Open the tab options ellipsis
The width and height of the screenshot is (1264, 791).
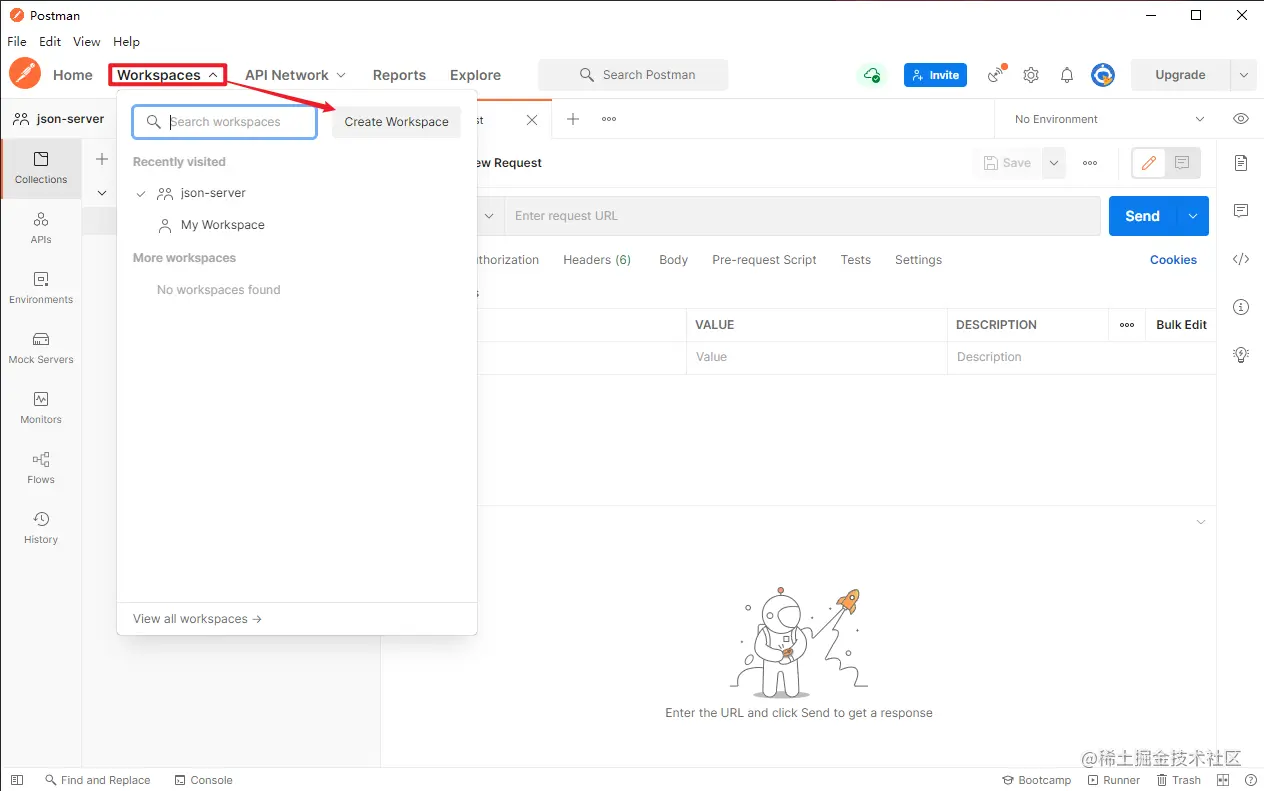click(x=609, y=119)
